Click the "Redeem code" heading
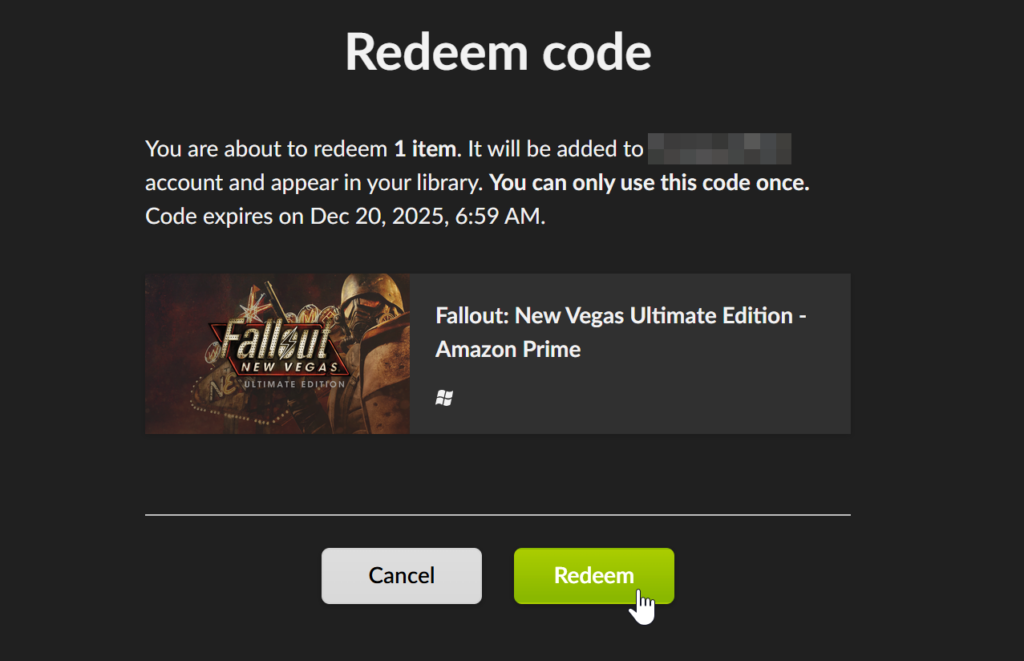This screenshot has width=1024, height=661. pyautogui.click(x=498, y=52)
